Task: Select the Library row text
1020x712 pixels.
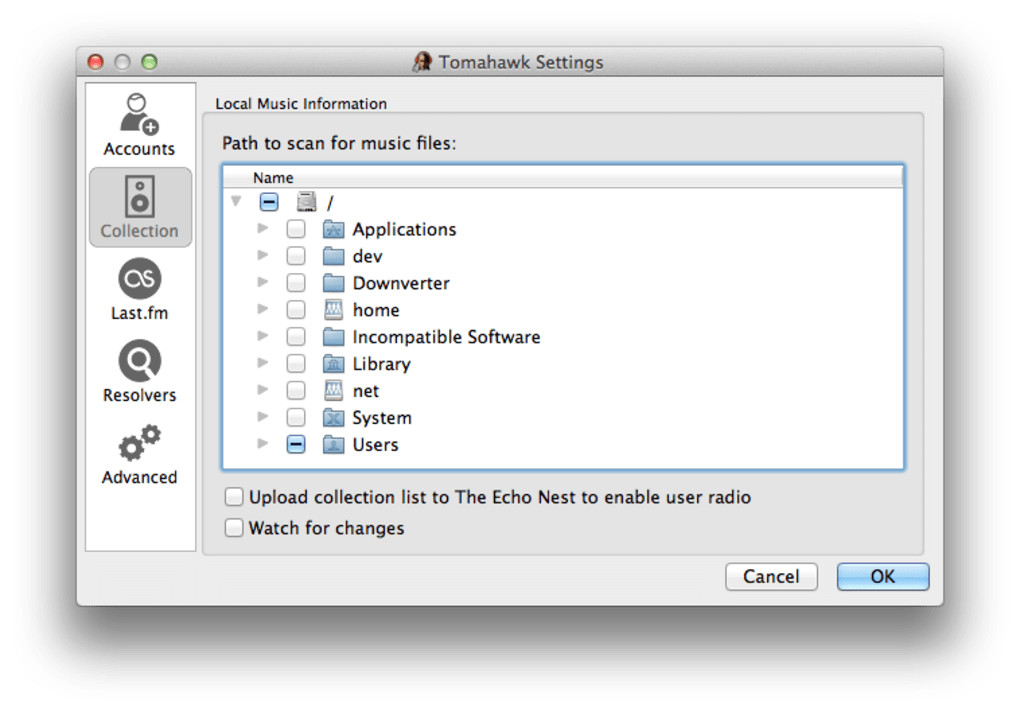Action: pyautogui.click(x=381, y=364)
